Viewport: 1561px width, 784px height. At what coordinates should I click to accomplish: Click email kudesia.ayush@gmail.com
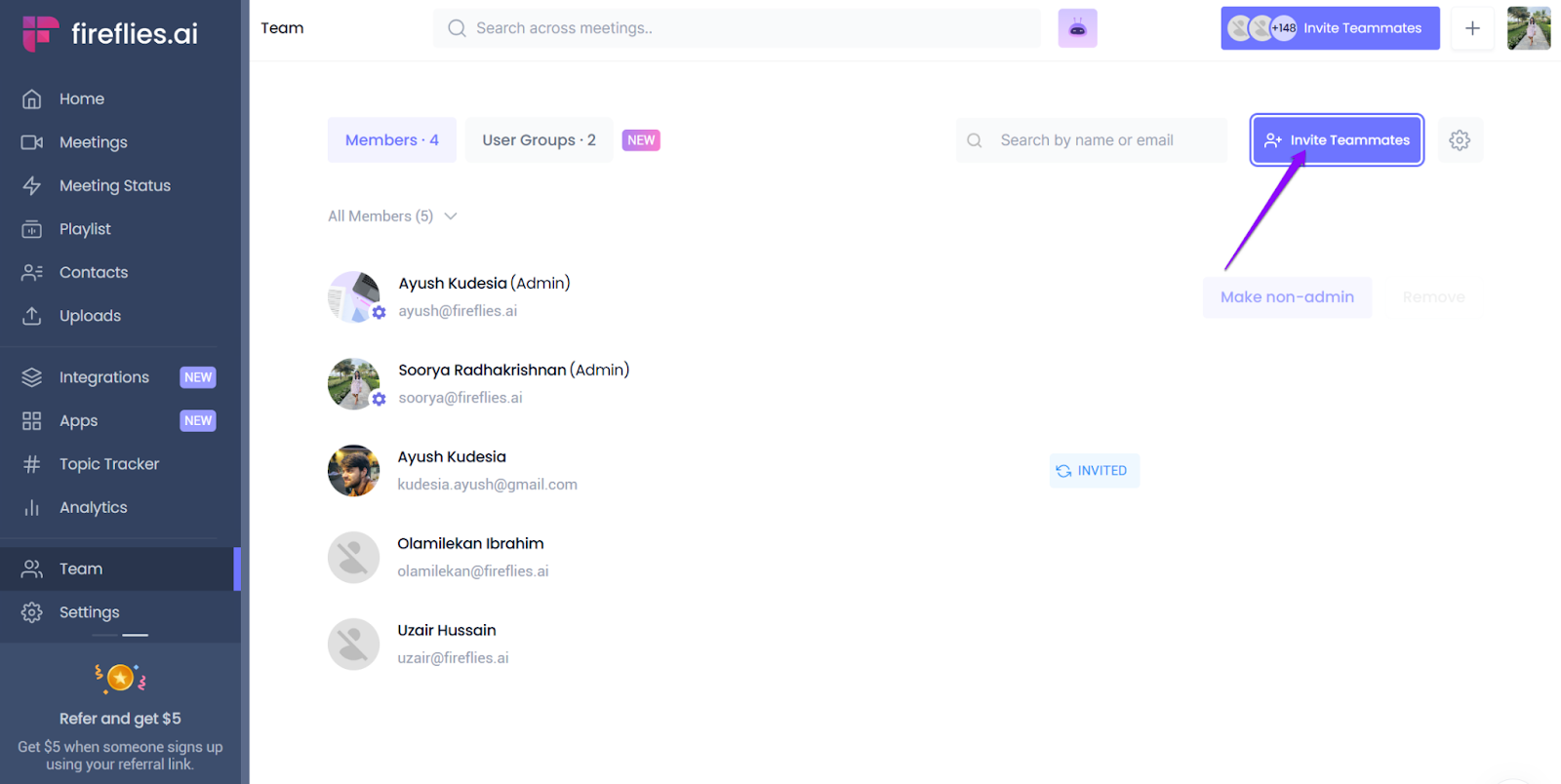coord(488,485)
